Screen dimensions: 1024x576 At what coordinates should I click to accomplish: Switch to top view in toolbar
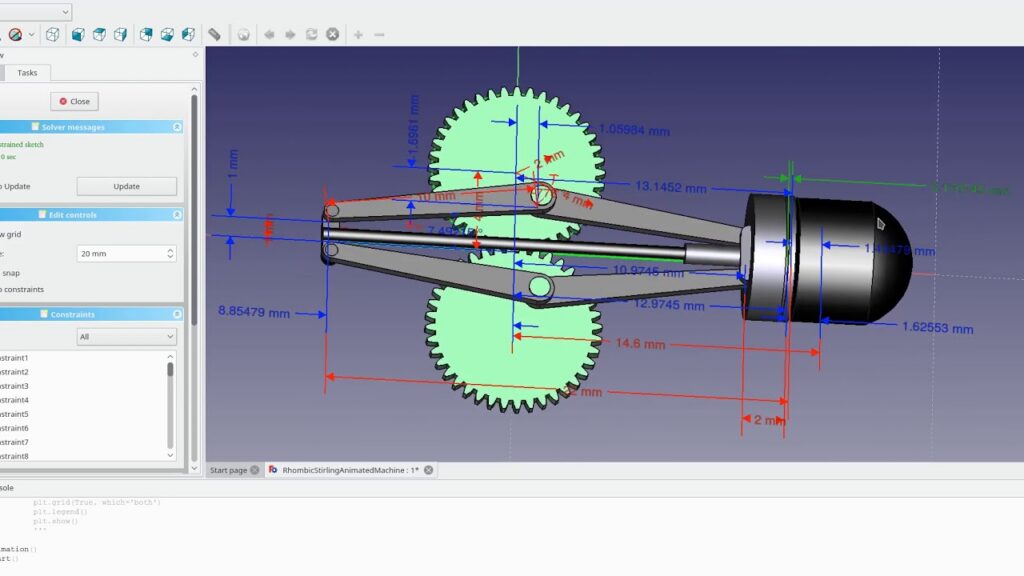[x=99, y=34]
